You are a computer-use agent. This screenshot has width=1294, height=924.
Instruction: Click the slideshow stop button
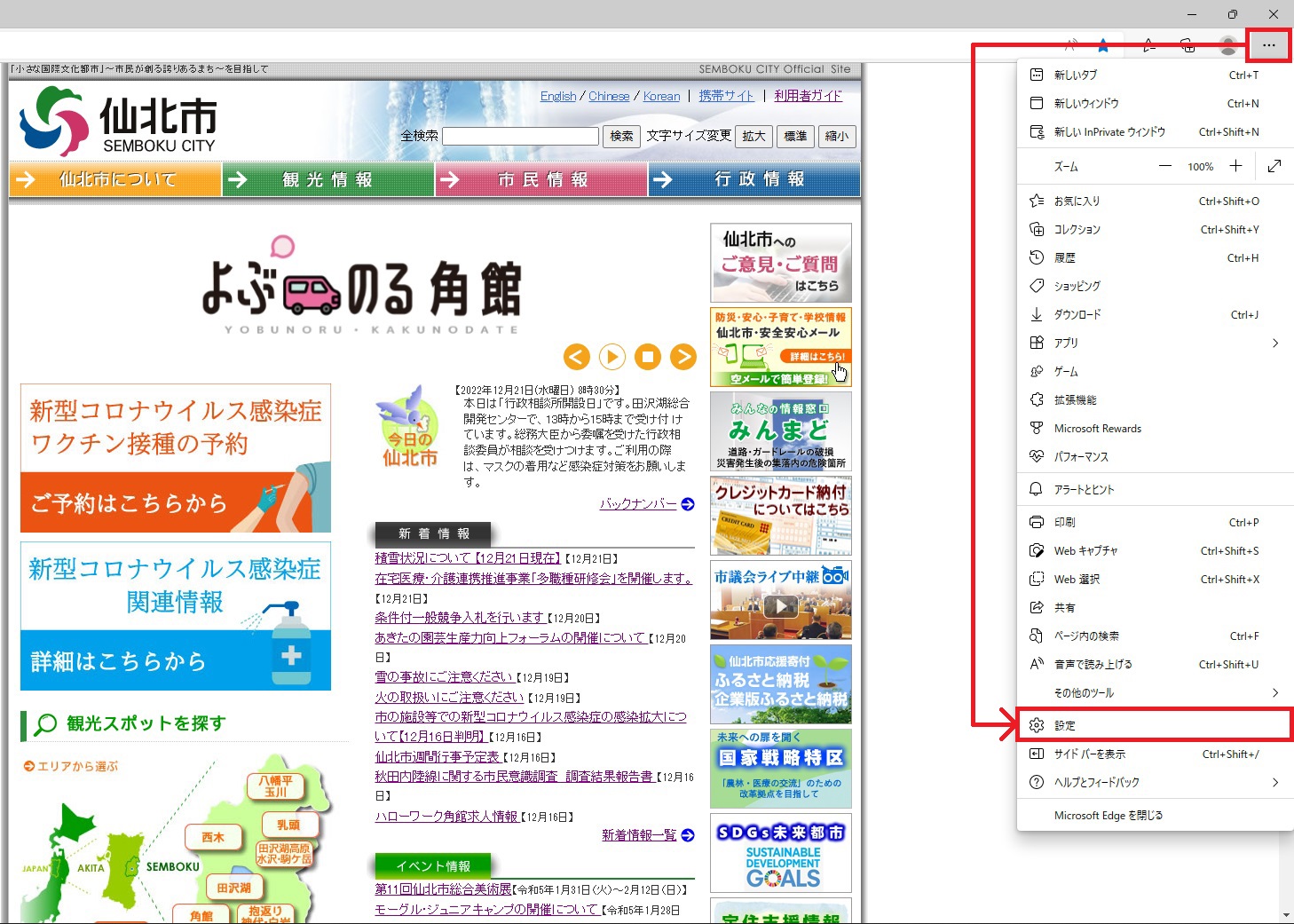point(648,357)
